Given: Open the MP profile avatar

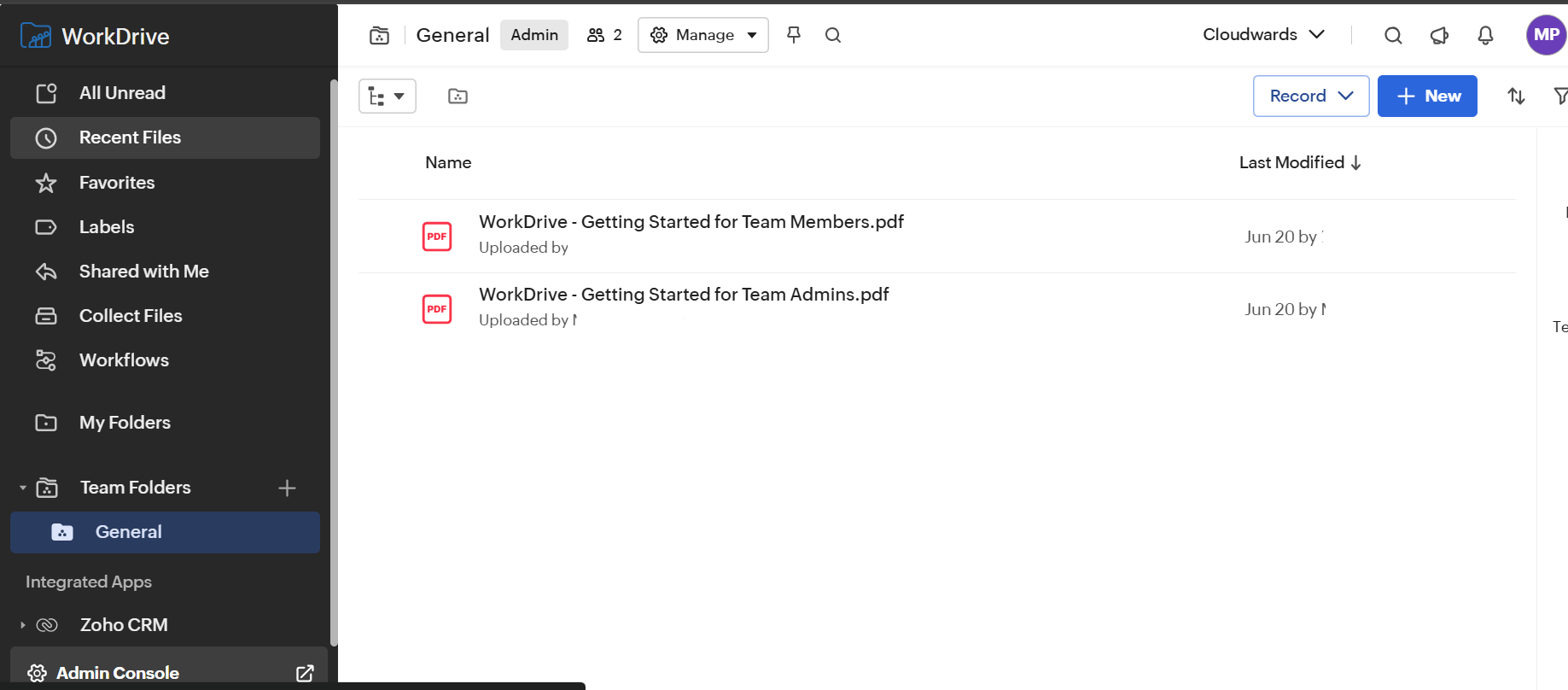Looking at the screenshot, I should (x=1545, y=35).
